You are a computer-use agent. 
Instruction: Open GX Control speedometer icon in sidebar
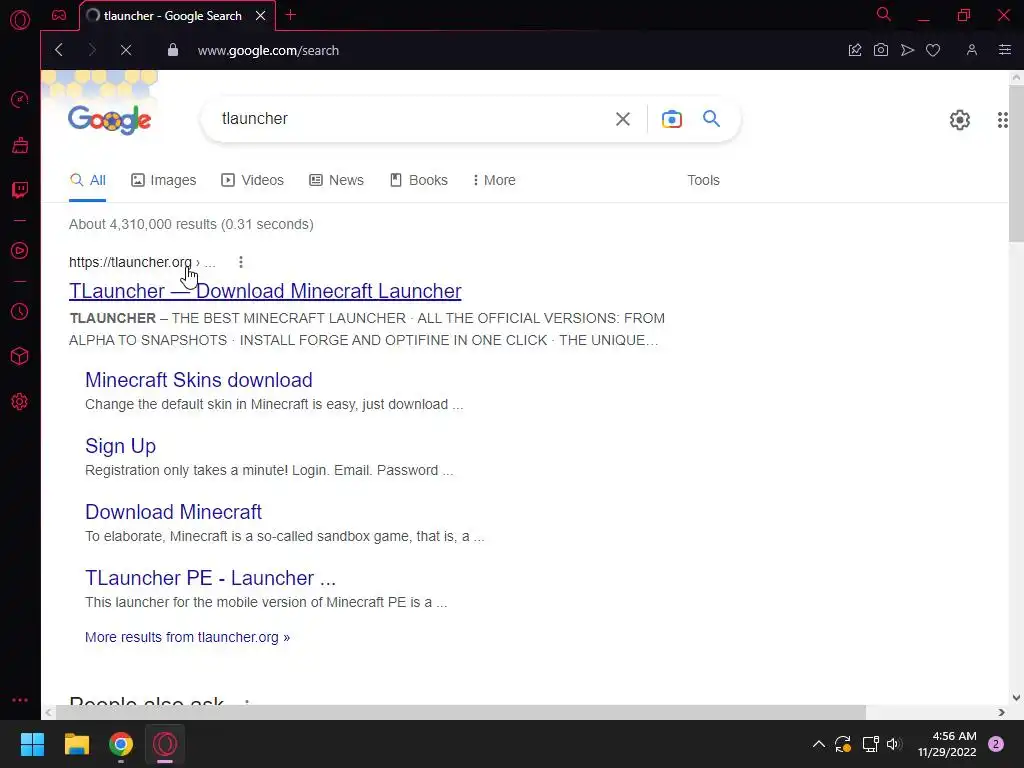coord(20,99)
